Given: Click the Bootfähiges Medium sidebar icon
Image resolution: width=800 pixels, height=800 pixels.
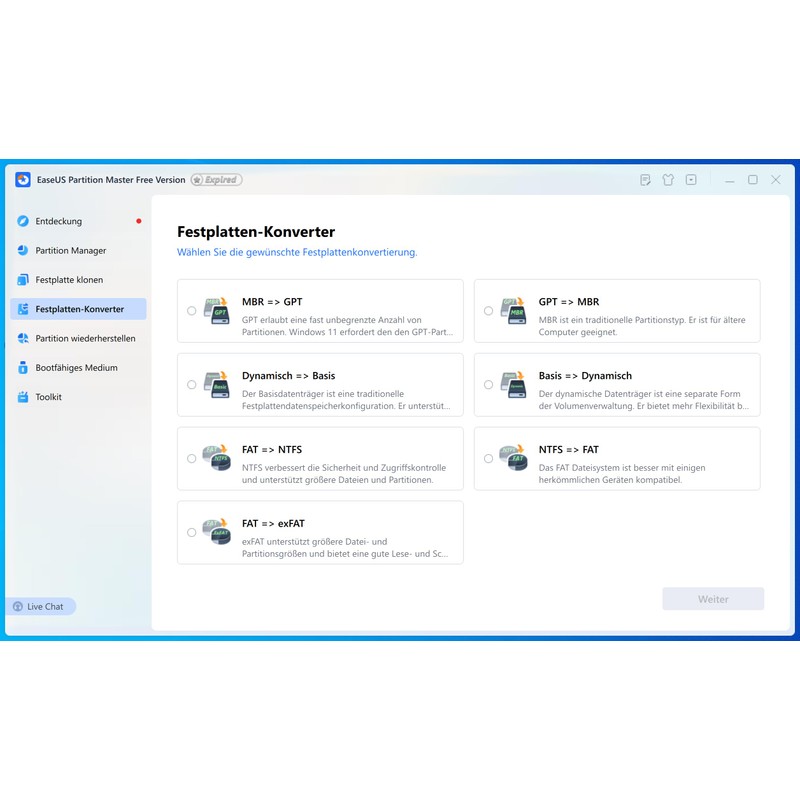Looking at the screenshot, I should (x=23, y=368).
